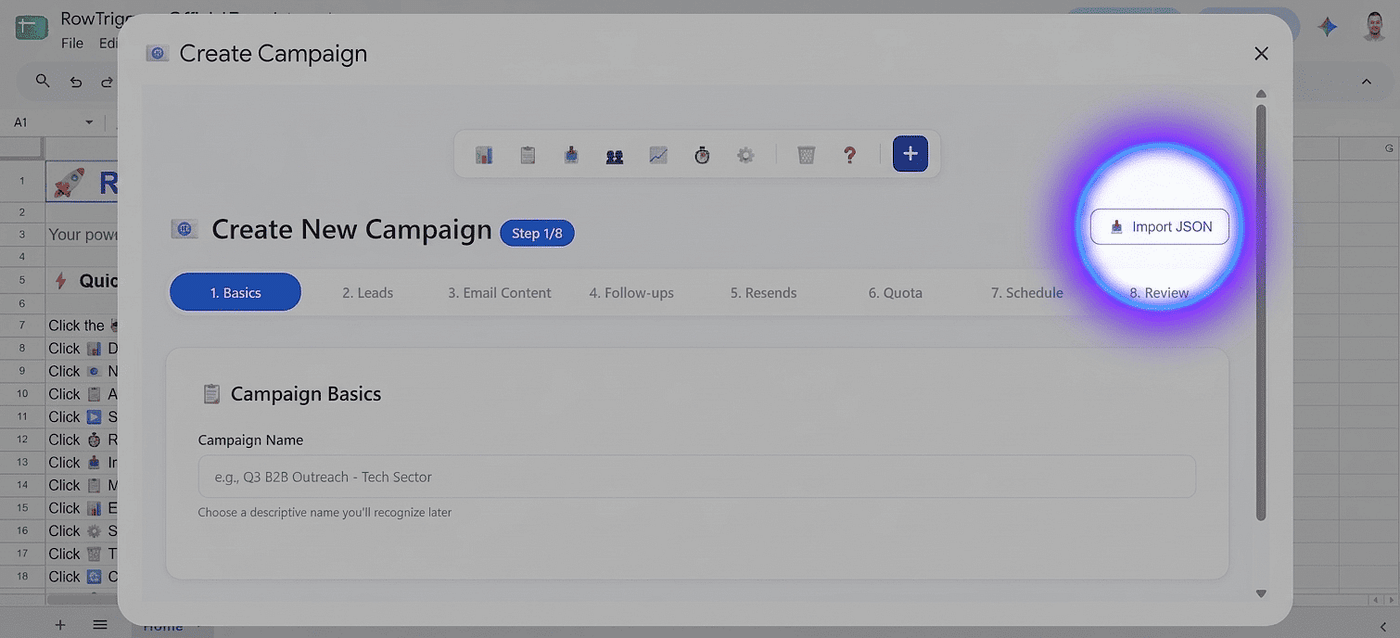This screenshot has height=638, width=1400.
Task: Open the 3. Email Content step
Action: point(499,293)
